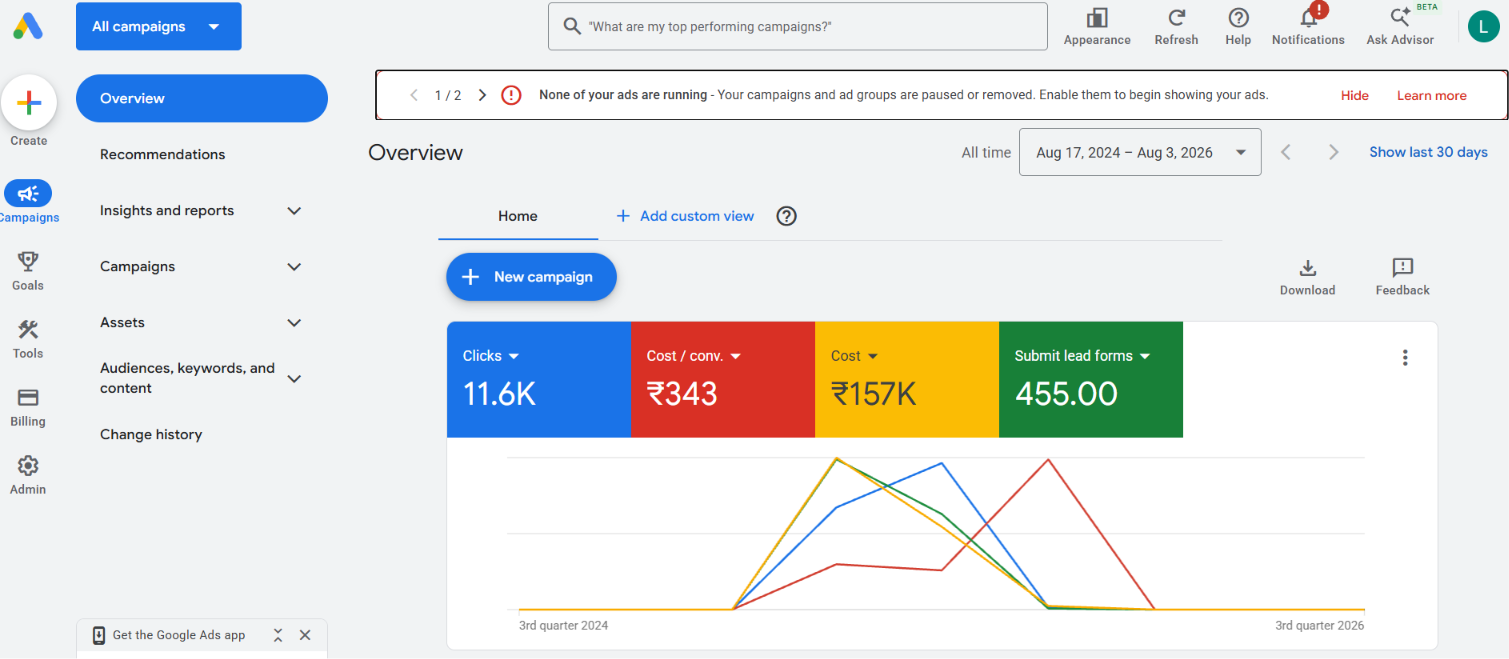The image size is (1509, 659).
Task: Open the Create plus button
Action: (29, 102)
